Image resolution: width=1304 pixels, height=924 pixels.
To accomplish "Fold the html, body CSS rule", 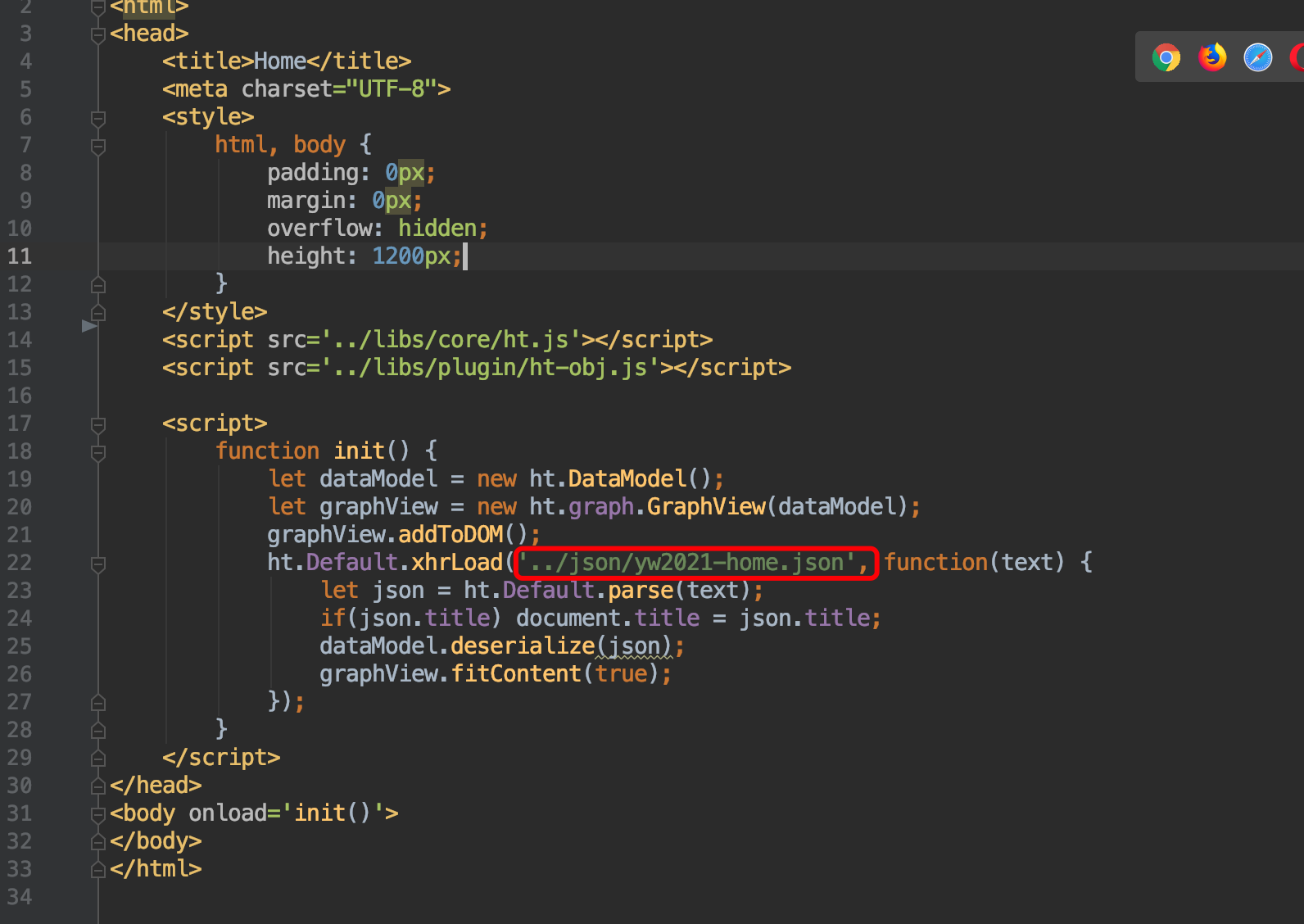I will (98, 146).
